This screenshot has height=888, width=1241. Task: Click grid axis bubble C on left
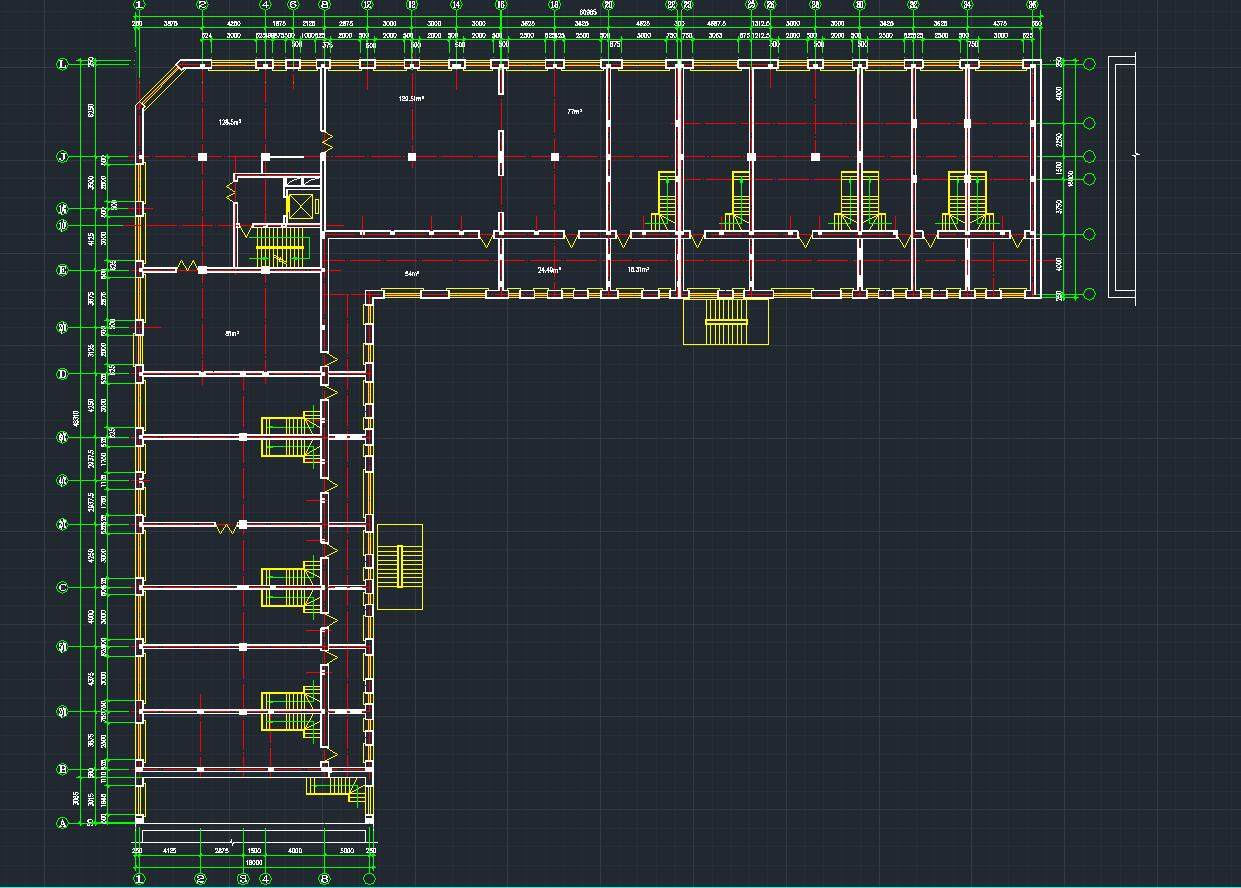coord(62,588)
